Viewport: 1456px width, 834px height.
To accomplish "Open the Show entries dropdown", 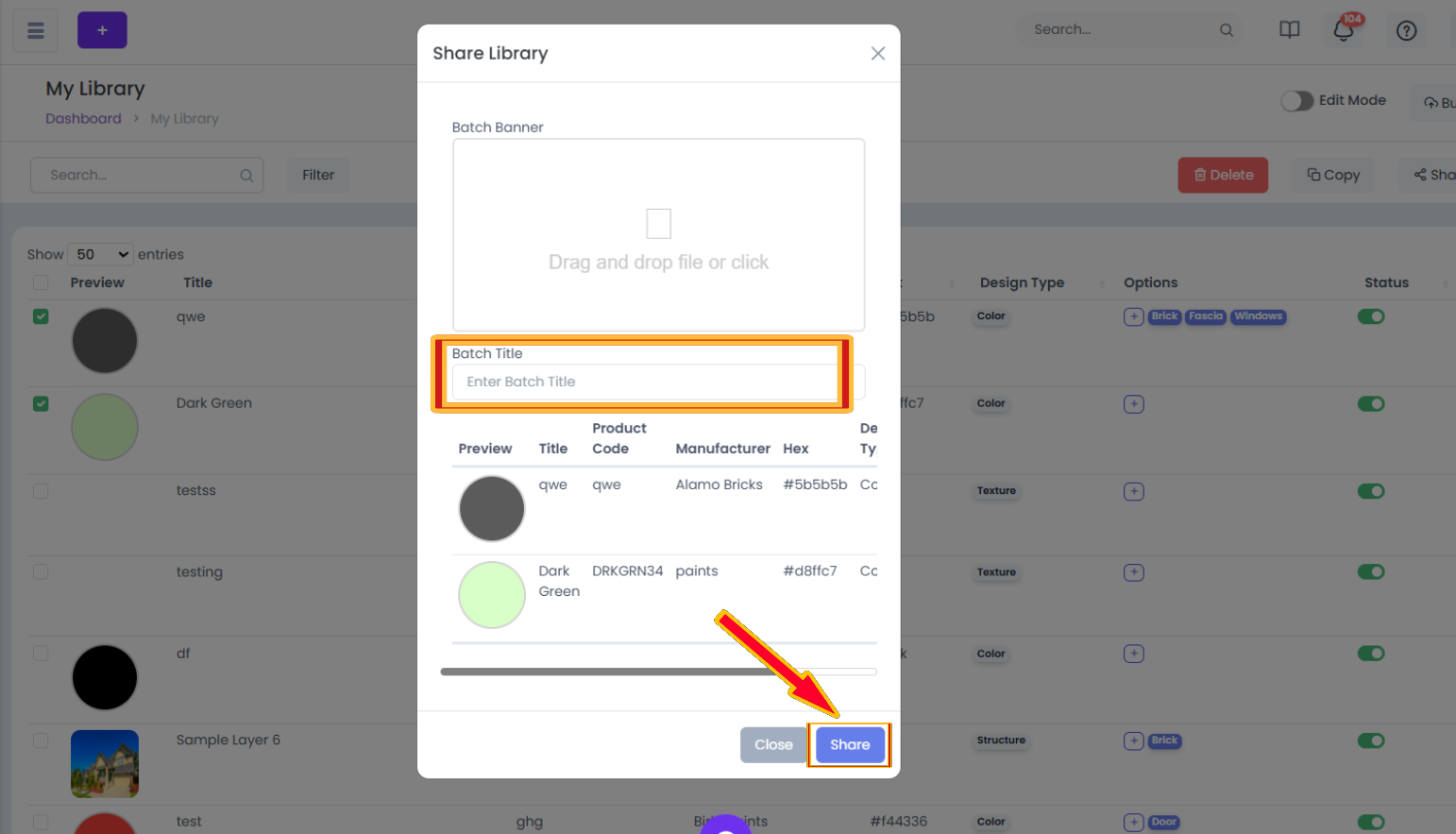I will coord(100,254).
